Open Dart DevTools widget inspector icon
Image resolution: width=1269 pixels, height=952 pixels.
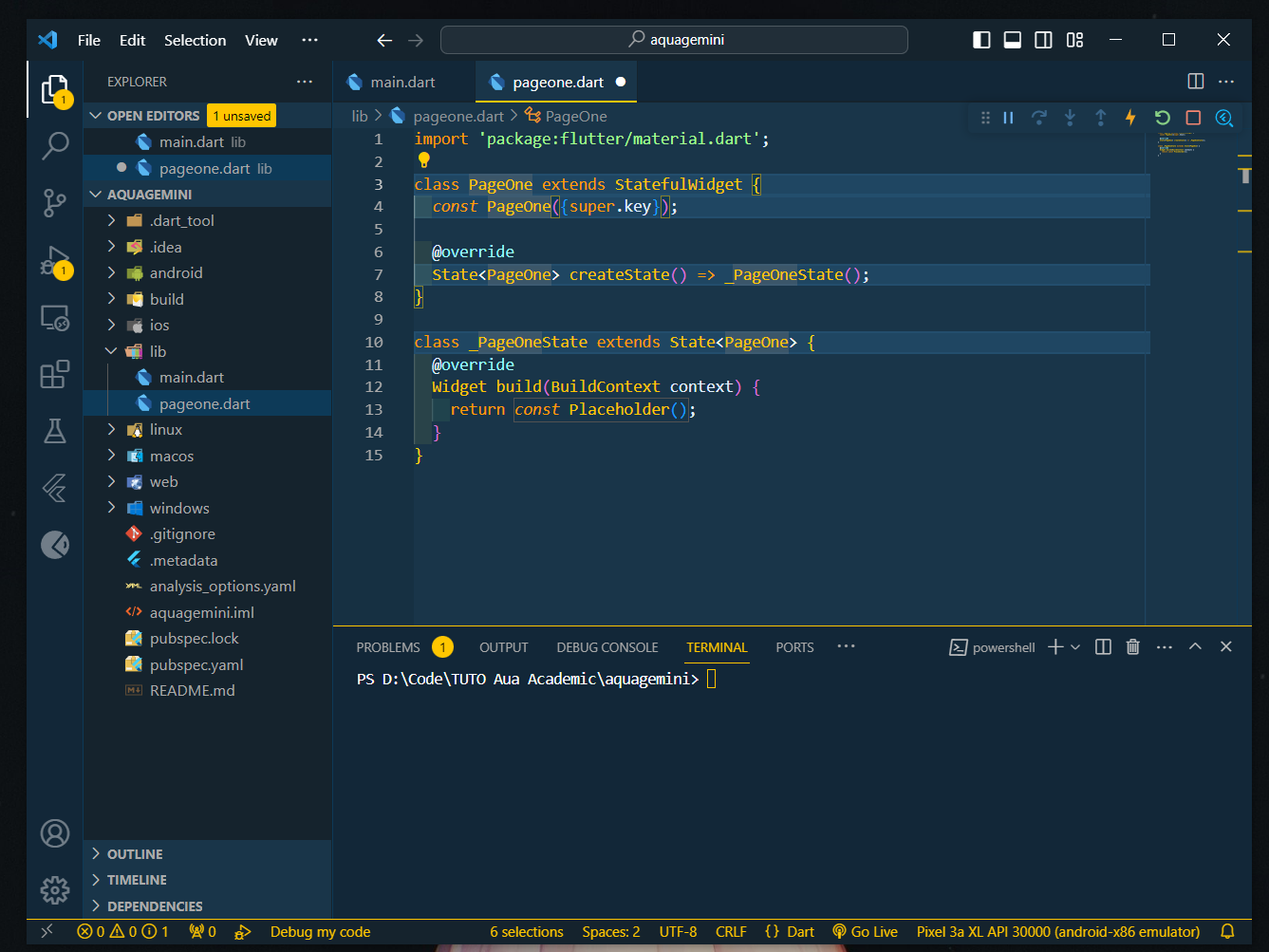(1224, 118)
